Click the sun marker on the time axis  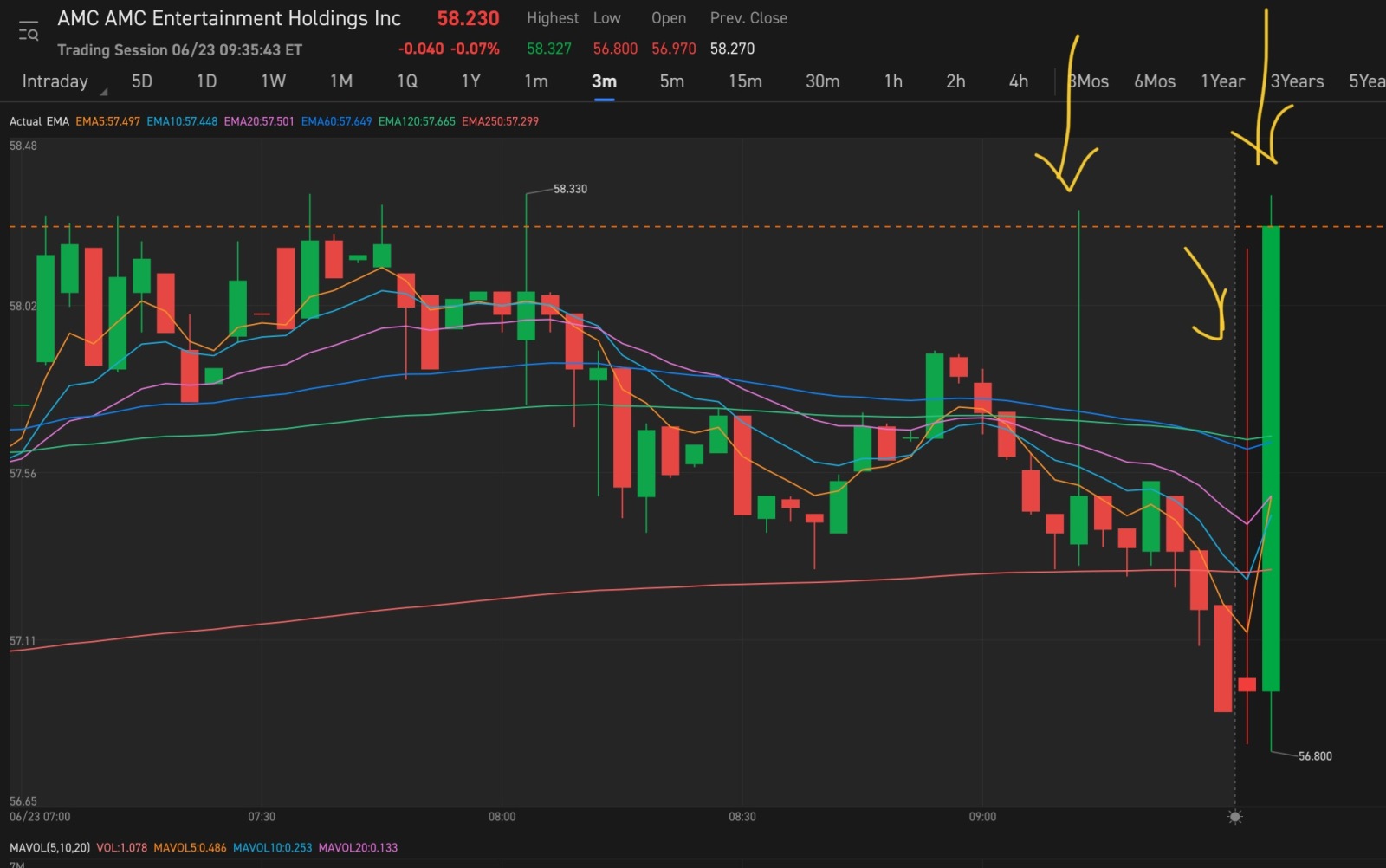click(1235, 817)
